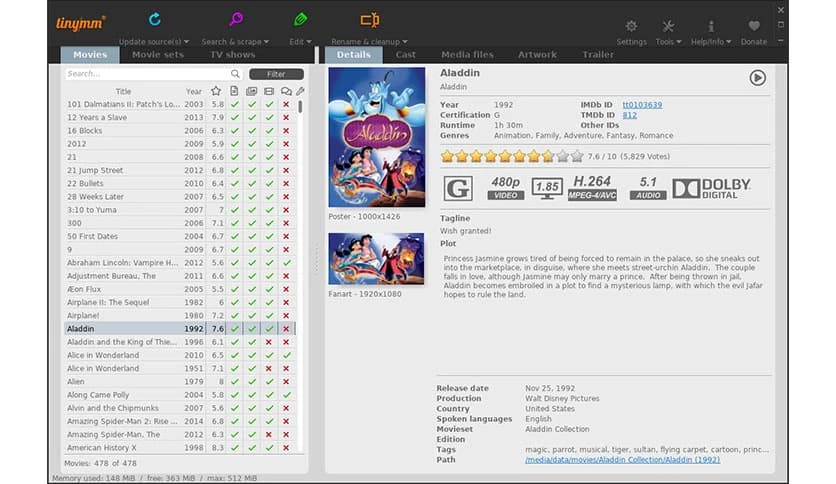Select American History X movie
This screenshot has height=484, width=836.
click(x=180, y=448)
